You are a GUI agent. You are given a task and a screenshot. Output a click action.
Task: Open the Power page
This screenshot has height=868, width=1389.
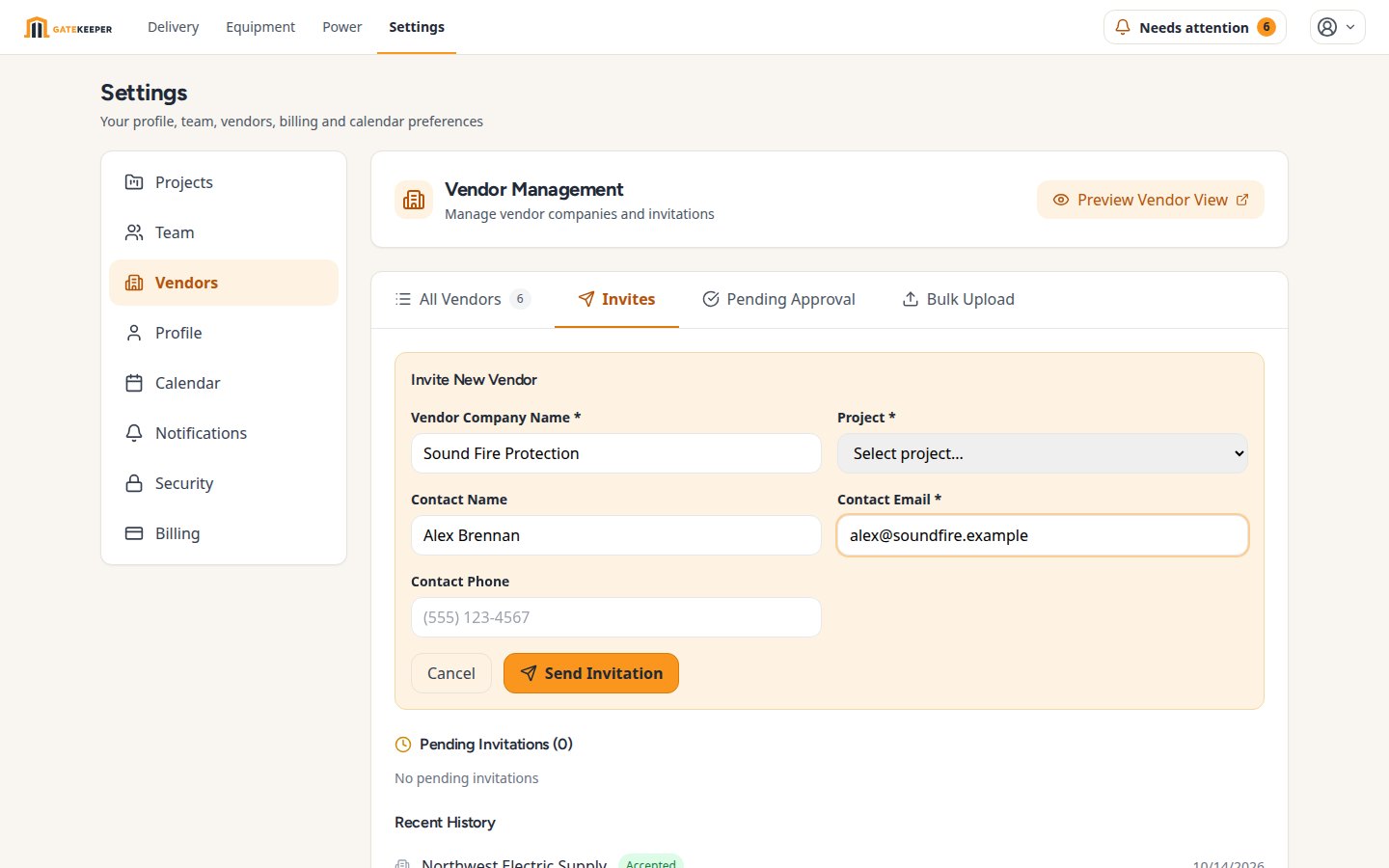342,27
